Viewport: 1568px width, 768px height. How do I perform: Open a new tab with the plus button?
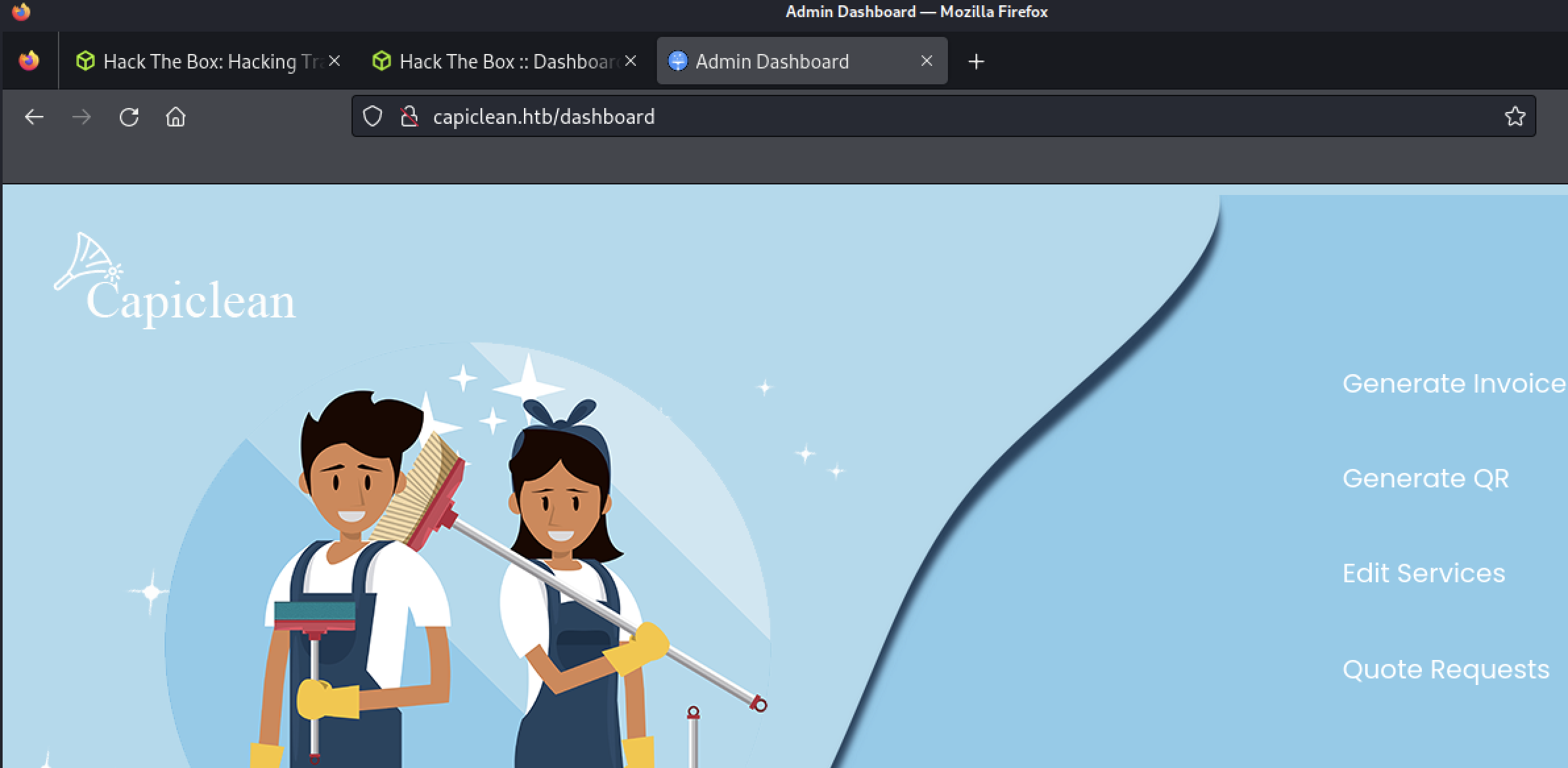coord(976,61)
